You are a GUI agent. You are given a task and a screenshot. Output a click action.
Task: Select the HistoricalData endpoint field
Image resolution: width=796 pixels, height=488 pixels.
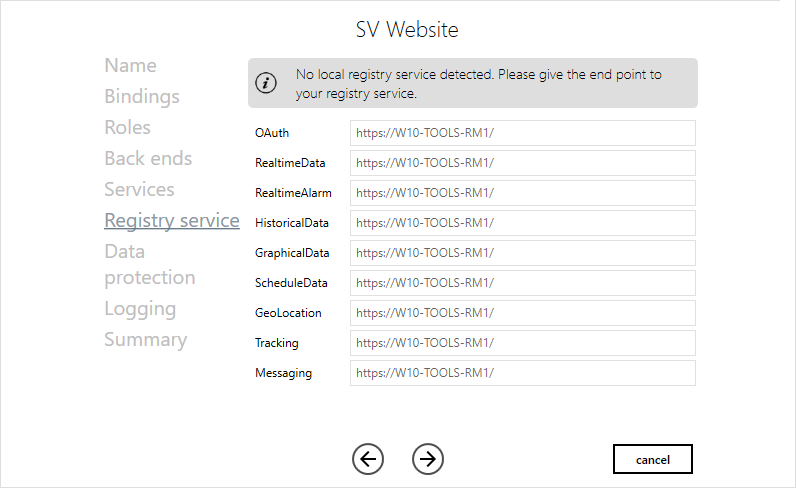tap(522, 223)
